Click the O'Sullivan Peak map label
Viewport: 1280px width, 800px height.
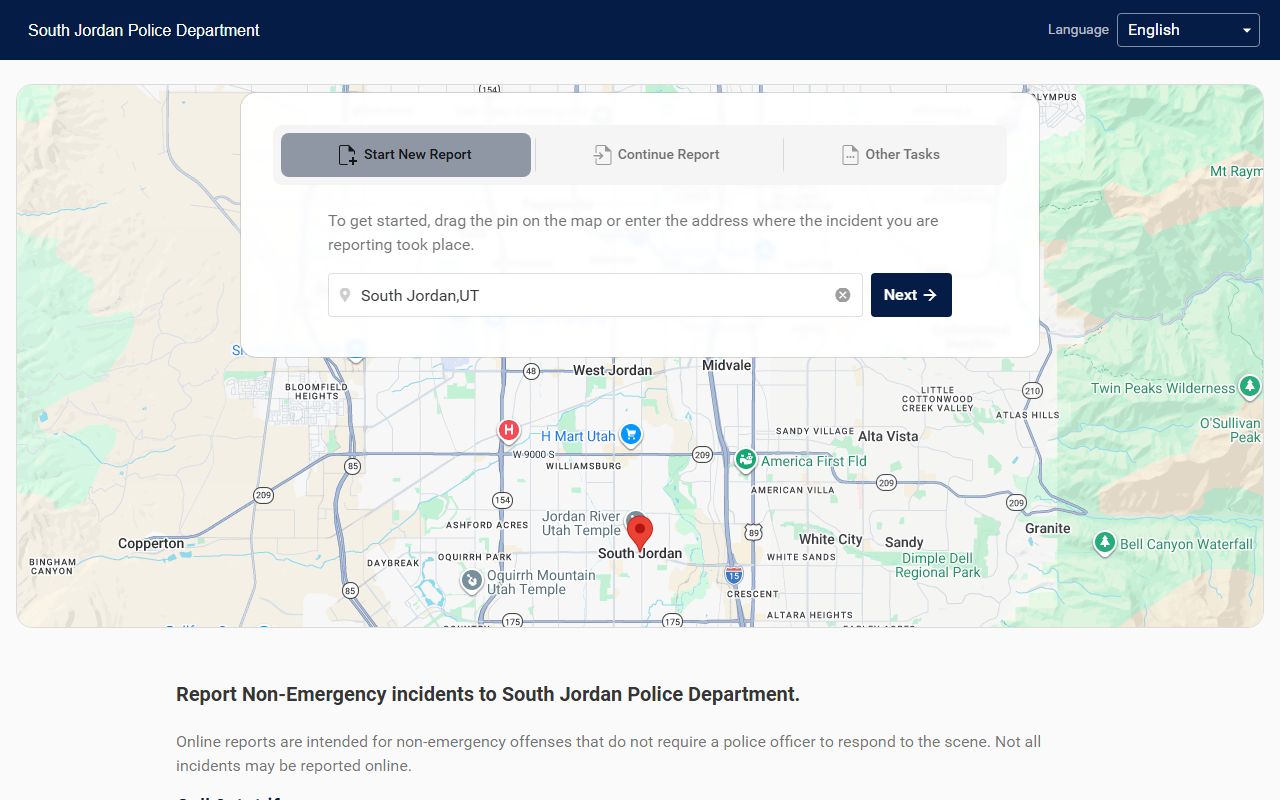coord(1230,430)
